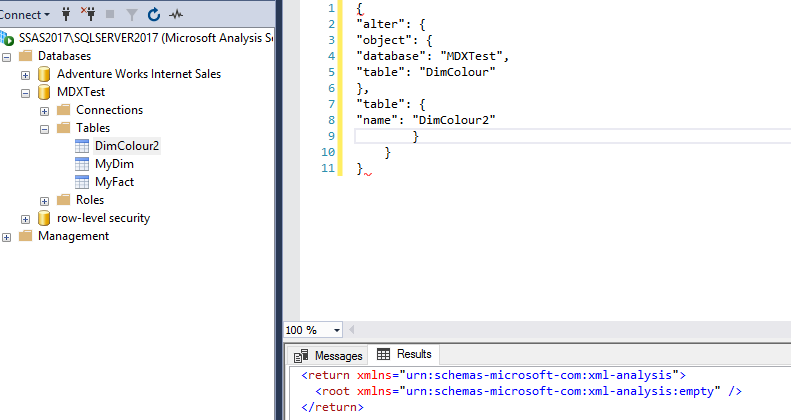
Task: Select the MyFact table
Action: [115, 182]
